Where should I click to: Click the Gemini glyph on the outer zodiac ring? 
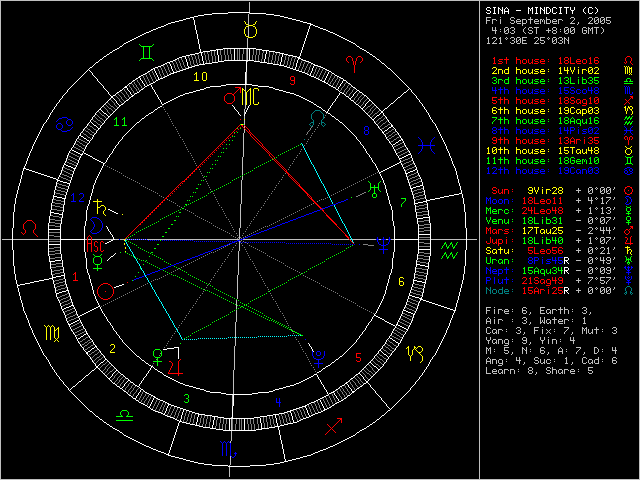[x=146, y=53]
